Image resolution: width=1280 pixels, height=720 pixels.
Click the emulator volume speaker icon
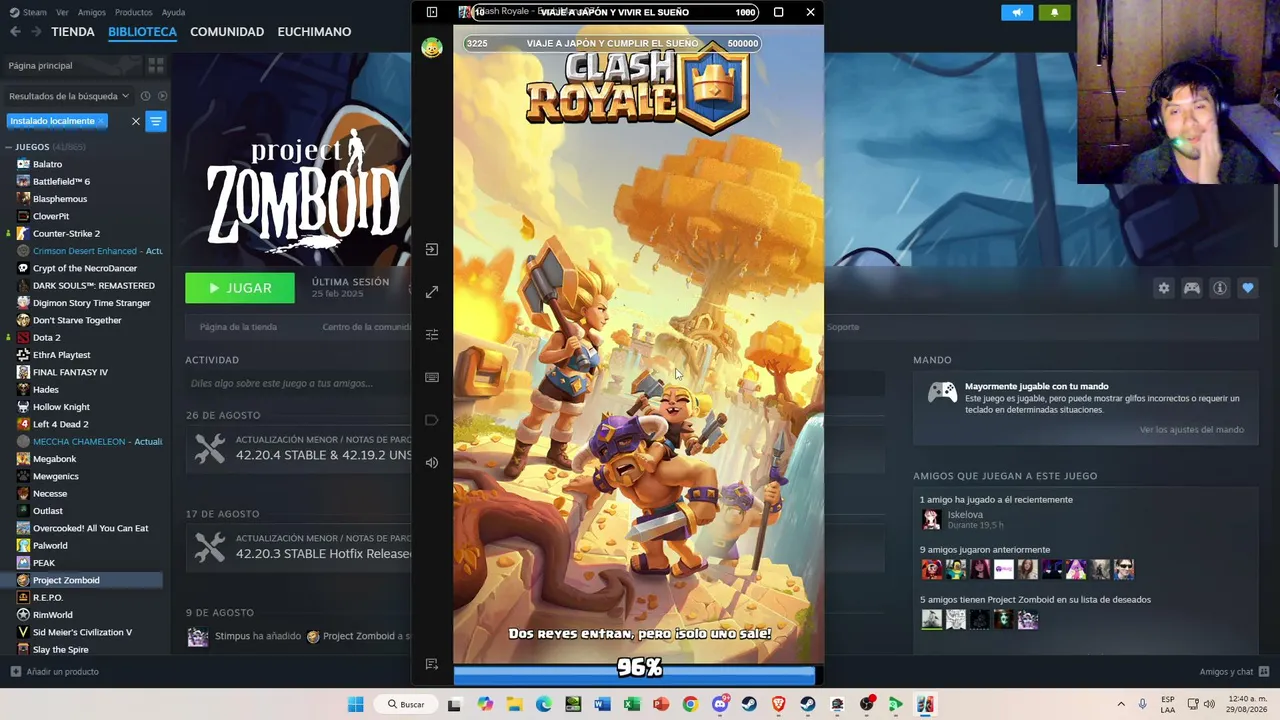432,462
